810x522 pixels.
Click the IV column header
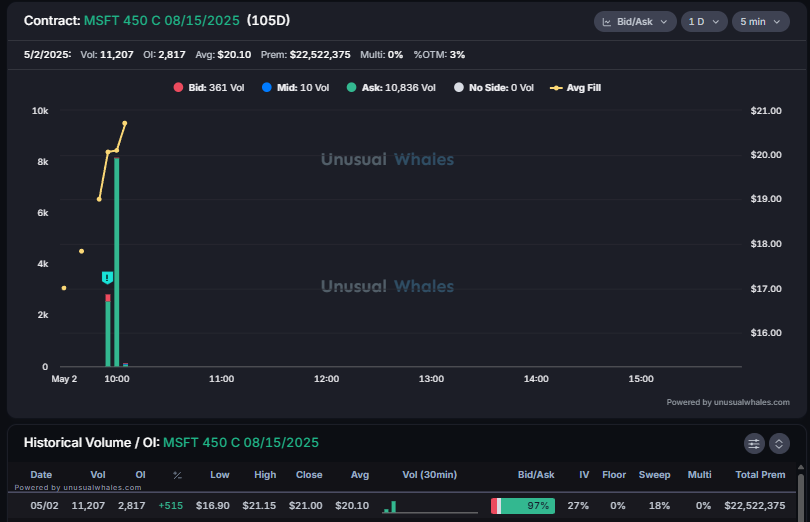[x=584, y=474]
